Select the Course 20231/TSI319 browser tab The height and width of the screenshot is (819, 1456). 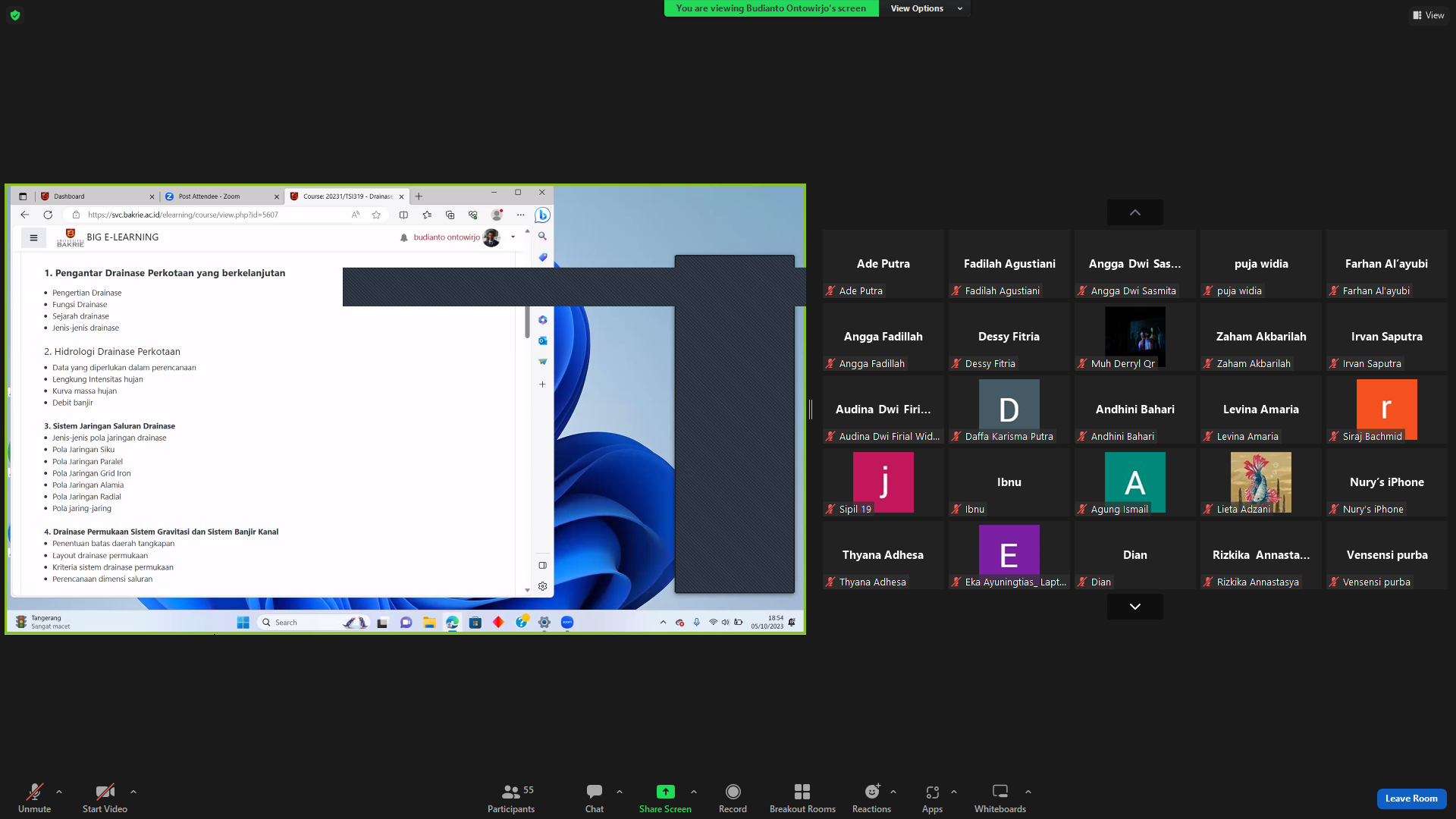(347, 196)
